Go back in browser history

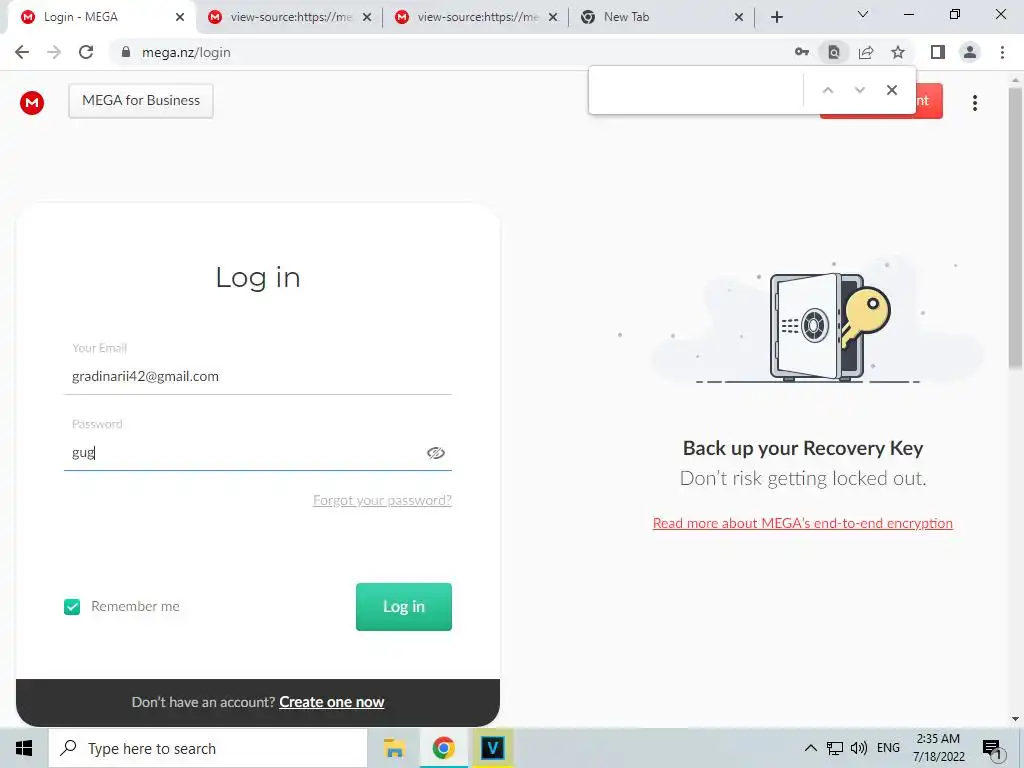[22, 52]
